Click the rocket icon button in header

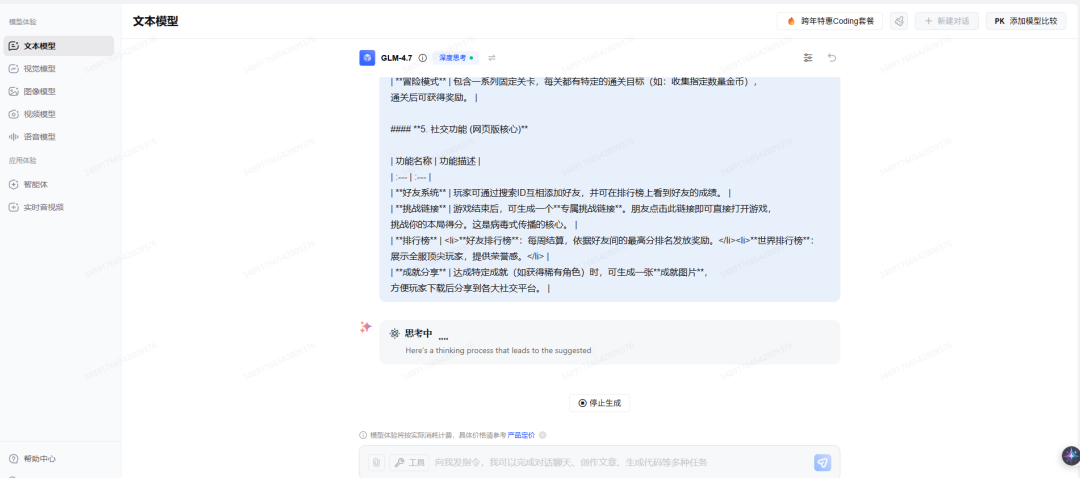[899, 21]
